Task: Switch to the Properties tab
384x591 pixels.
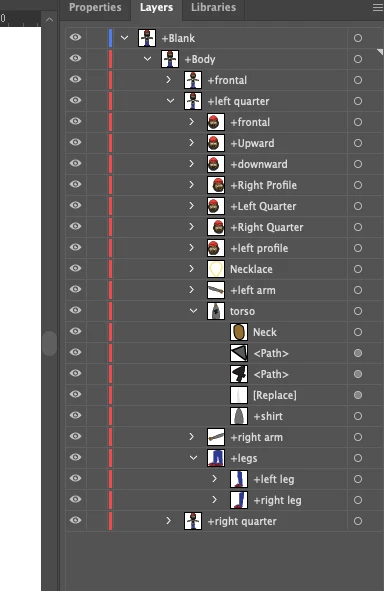Action: 95,8
